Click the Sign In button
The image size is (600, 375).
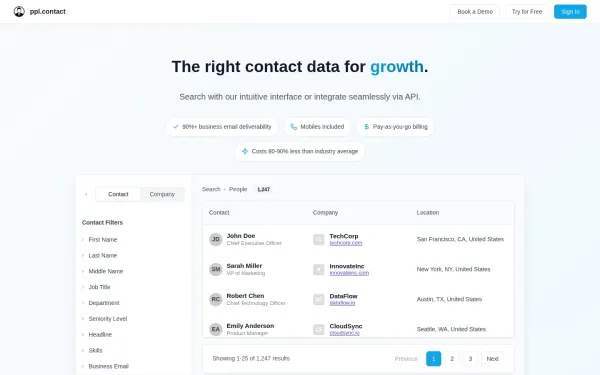pos(570,12)
